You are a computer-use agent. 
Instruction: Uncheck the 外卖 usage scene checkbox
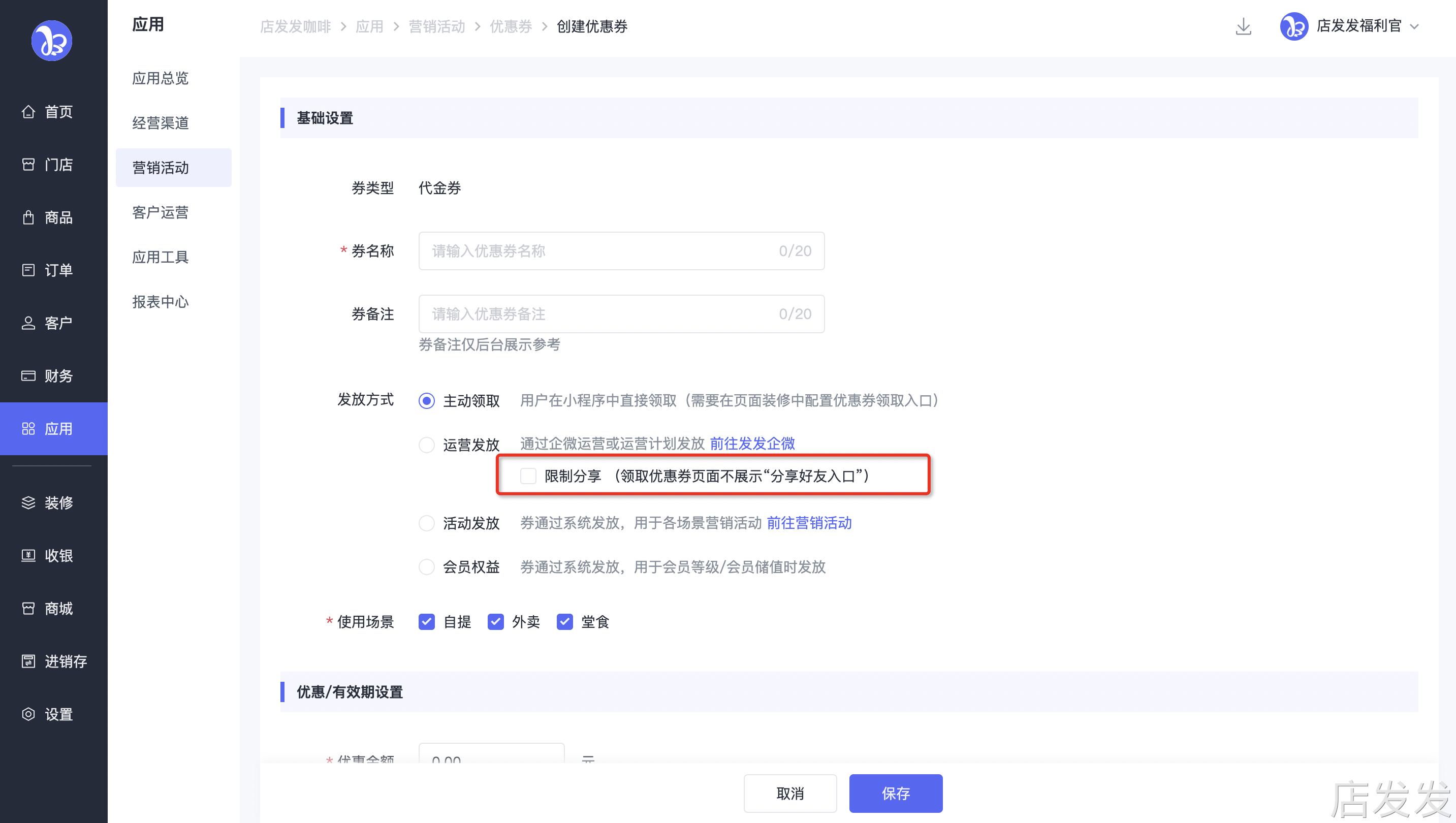(x=496, y=622)
